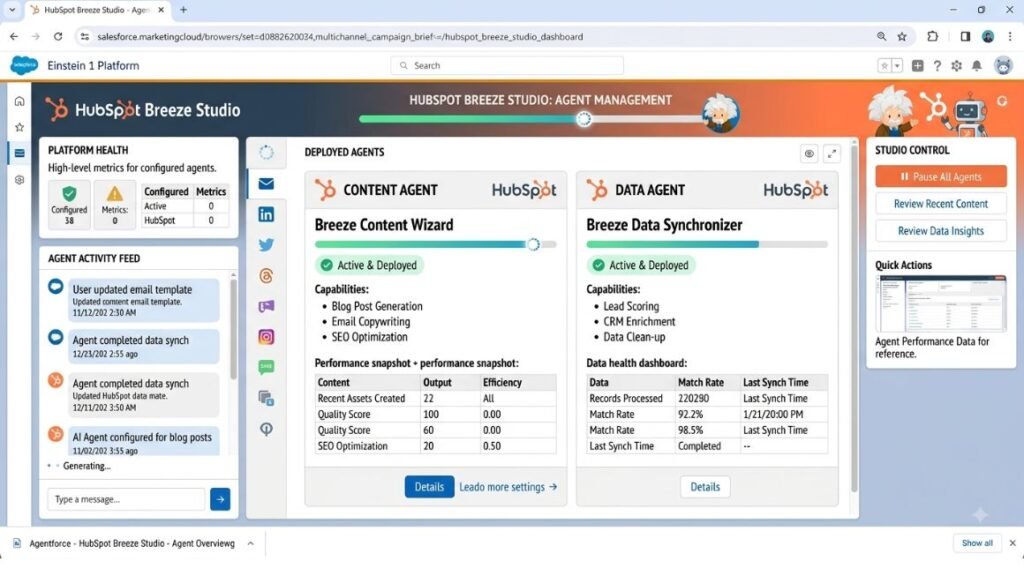
Task: Reload the page
Action: pos(57,37)
